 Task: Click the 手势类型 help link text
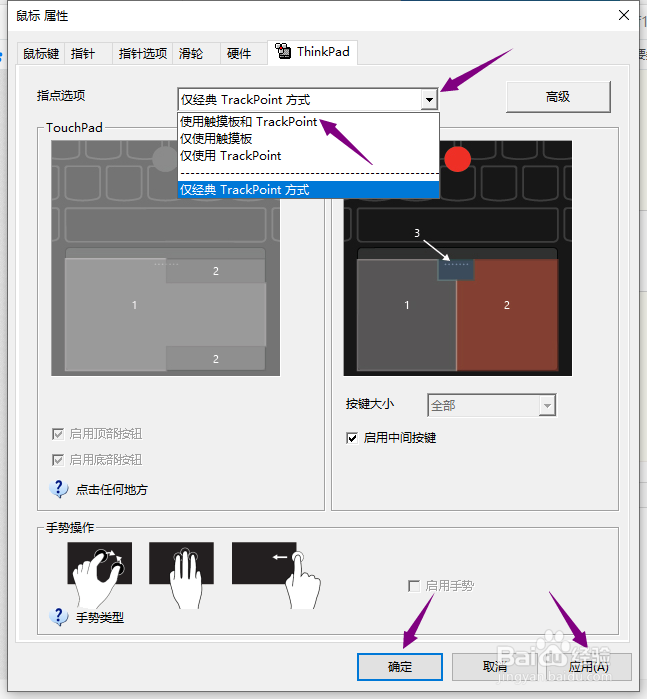click(100, 617)
